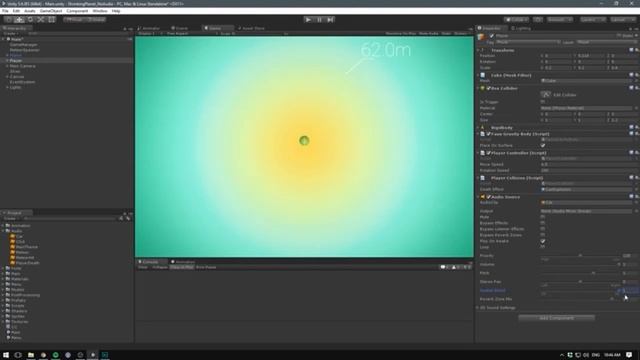Toggle the Static checkbox
Image resolution: width=640 pixels, height=360 pixels.
pyautogui.click(x=619, y=36)
